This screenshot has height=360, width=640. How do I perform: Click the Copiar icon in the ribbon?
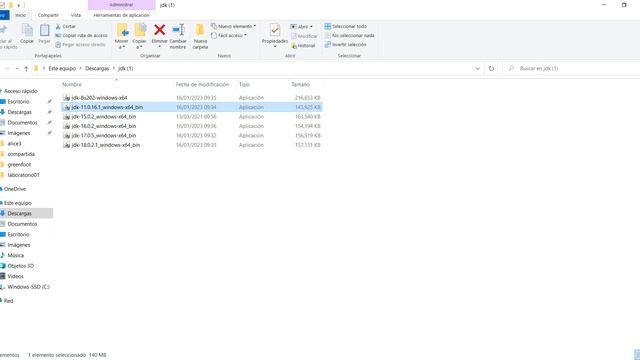pyautogui.click(x=27, y=30)
